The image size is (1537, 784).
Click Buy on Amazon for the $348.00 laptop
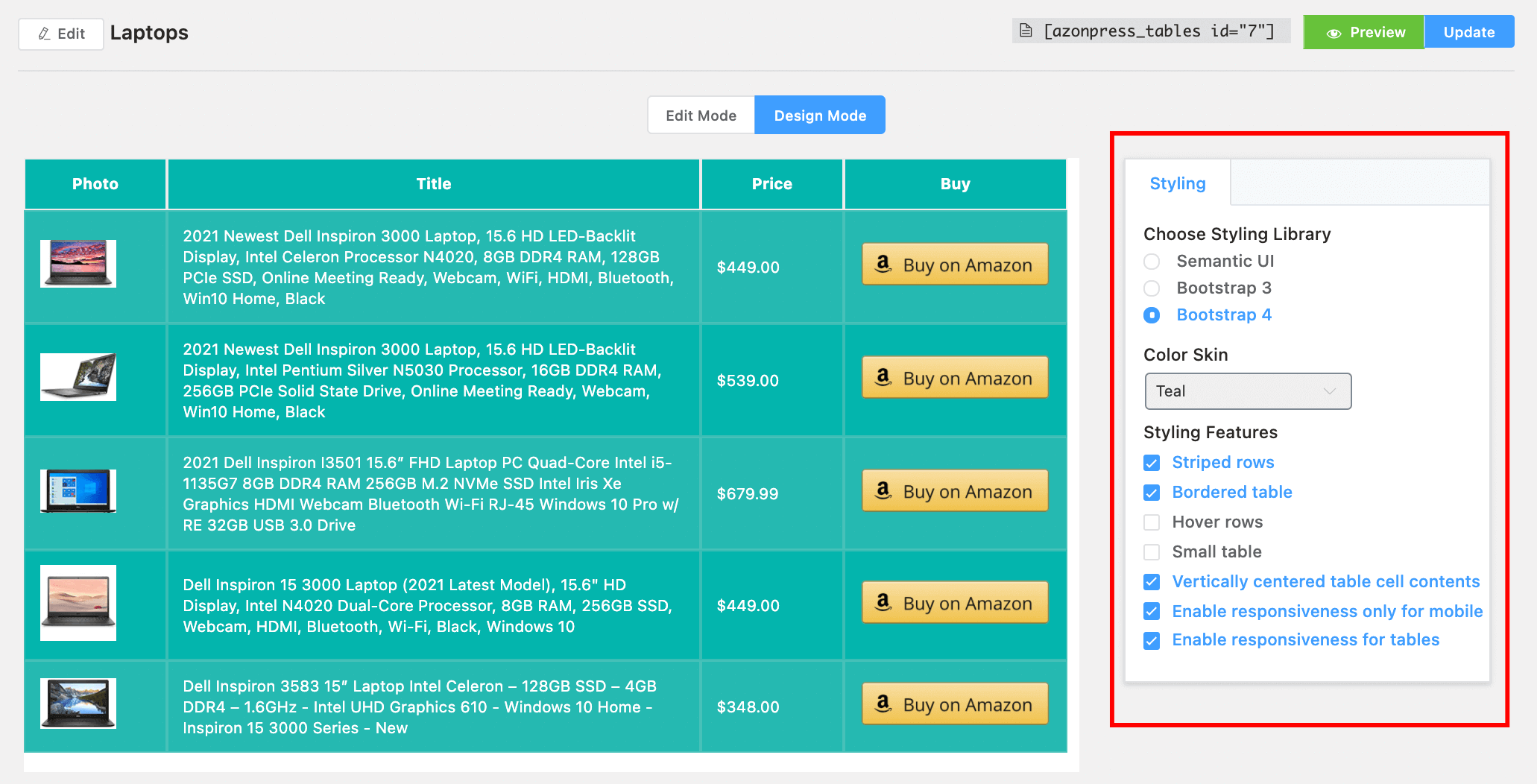tap(956, 704)
